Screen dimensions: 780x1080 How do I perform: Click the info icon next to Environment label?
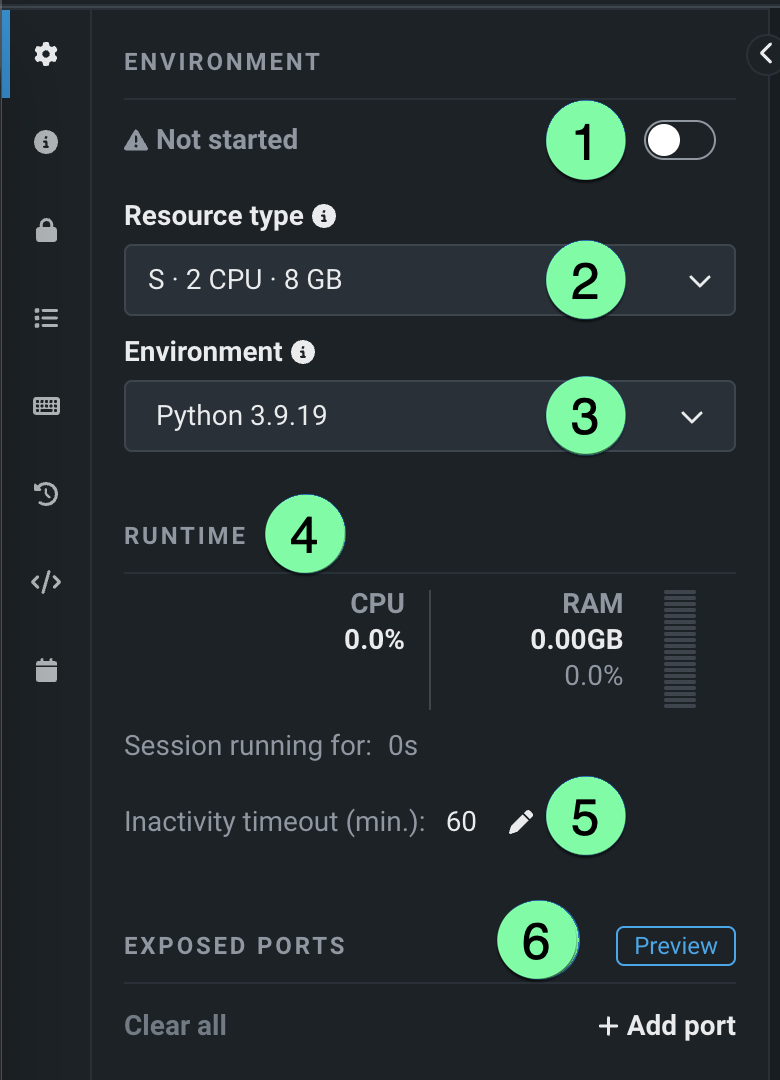[303, 352]
